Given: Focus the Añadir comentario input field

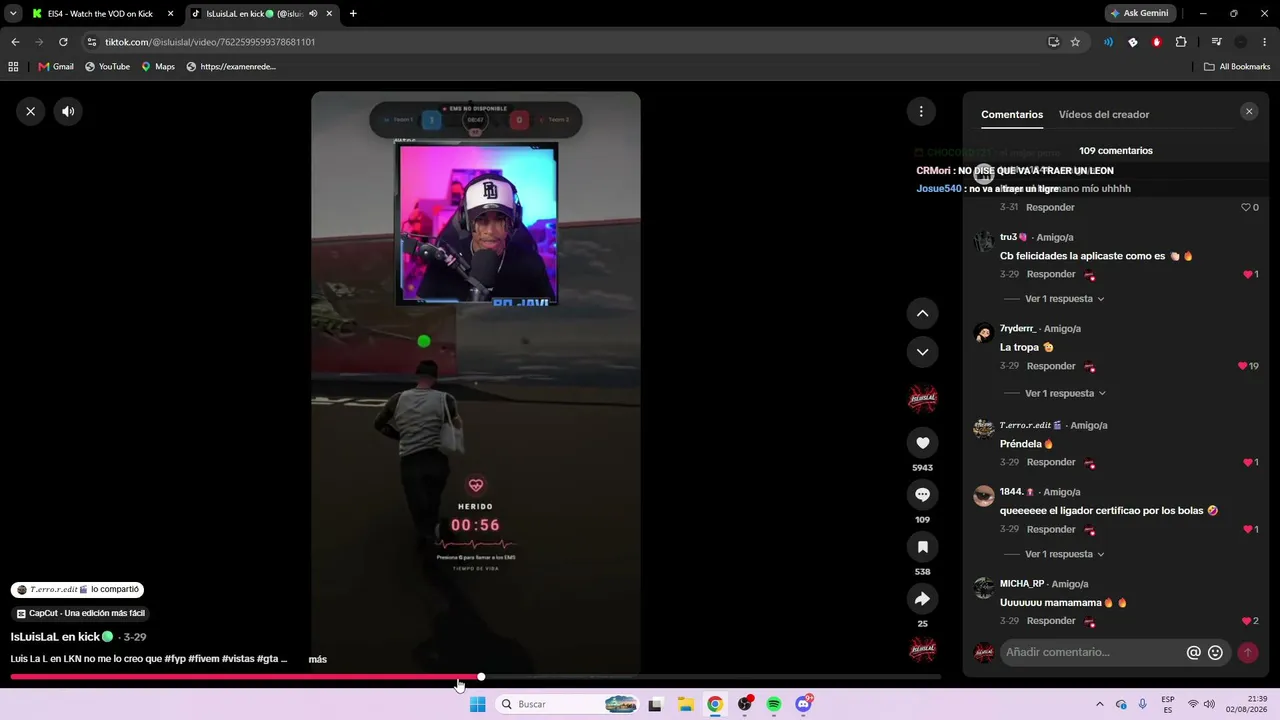Looking at the screenshot, I should [x=1092, y=652].
